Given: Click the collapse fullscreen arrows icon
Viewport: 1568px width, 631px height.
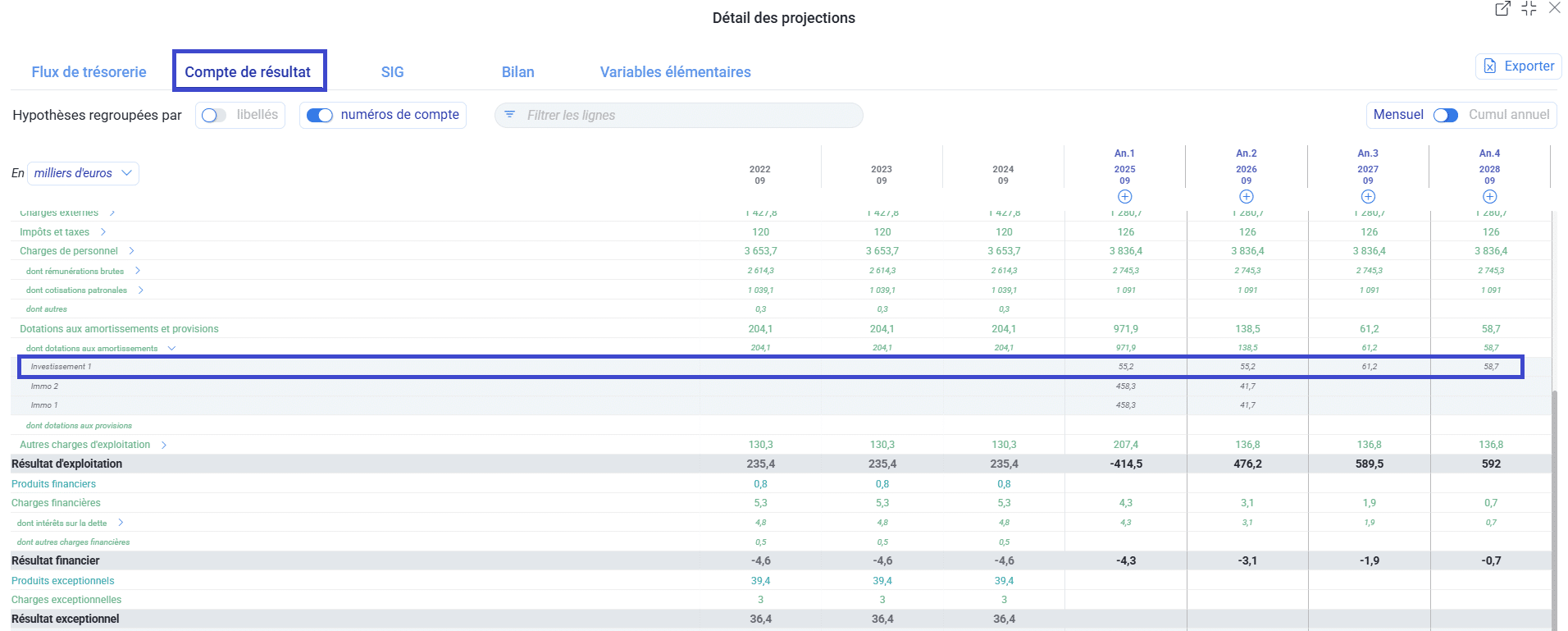Looking at the screenshot, I should tap(1529, 9).
